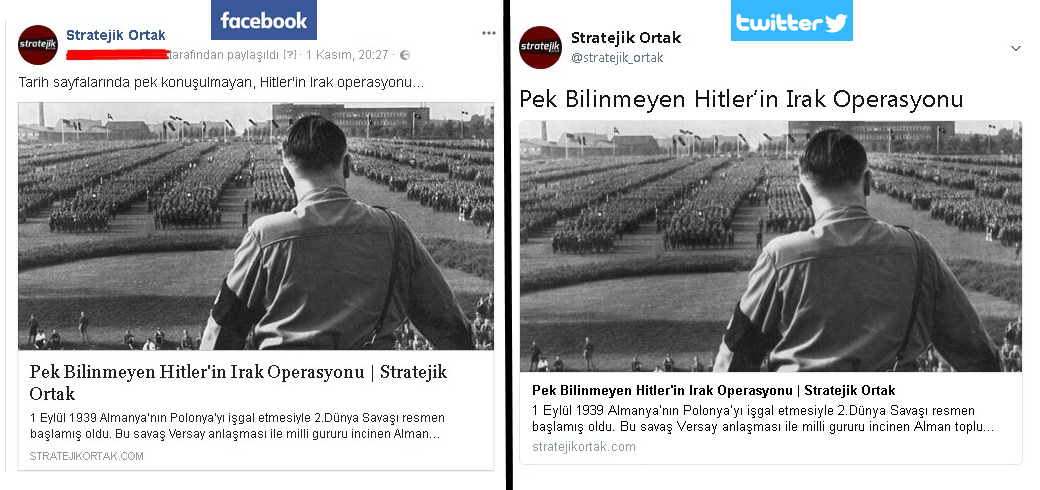This screenshot has height=490, width=1040.
Task: Click the [?] help marker beside paylaşıldı
Action: [x=290, y=55]
